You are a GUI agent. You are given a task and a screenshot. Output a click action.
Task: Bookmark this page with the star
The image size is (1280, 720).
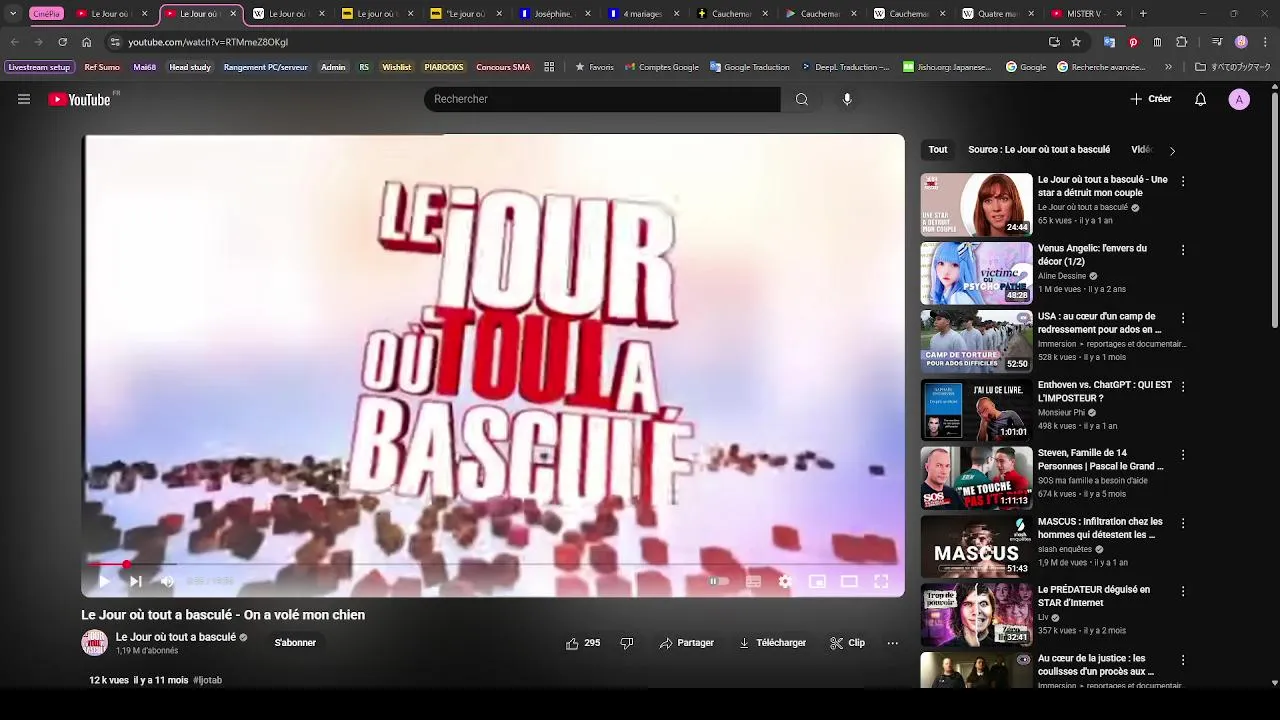click(x=1076, y=42)
